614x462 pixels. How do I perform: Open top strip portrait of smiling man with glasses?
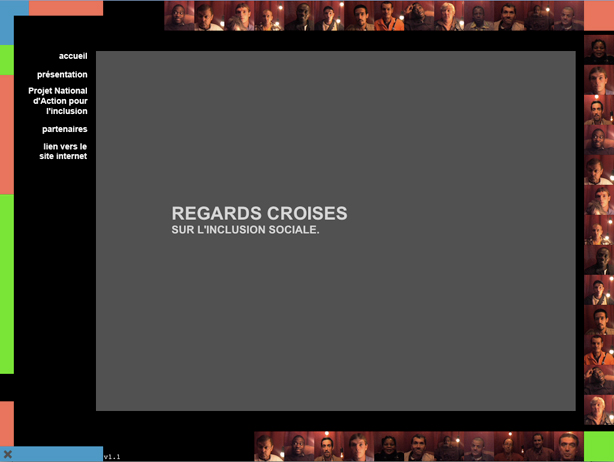(179, 16)
